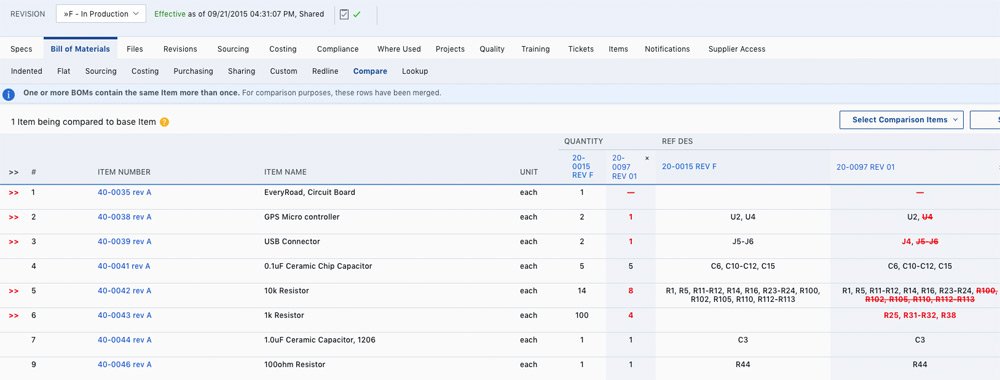Select the Bill of Materials tab
This screenshot has height=380, width=1000.
click(x=80, y=49)
